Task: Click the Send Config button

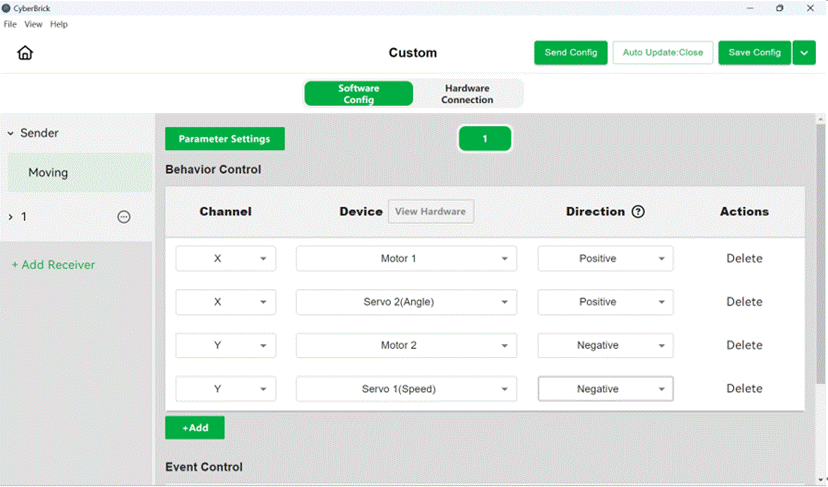Action: [x=570, y=53]
